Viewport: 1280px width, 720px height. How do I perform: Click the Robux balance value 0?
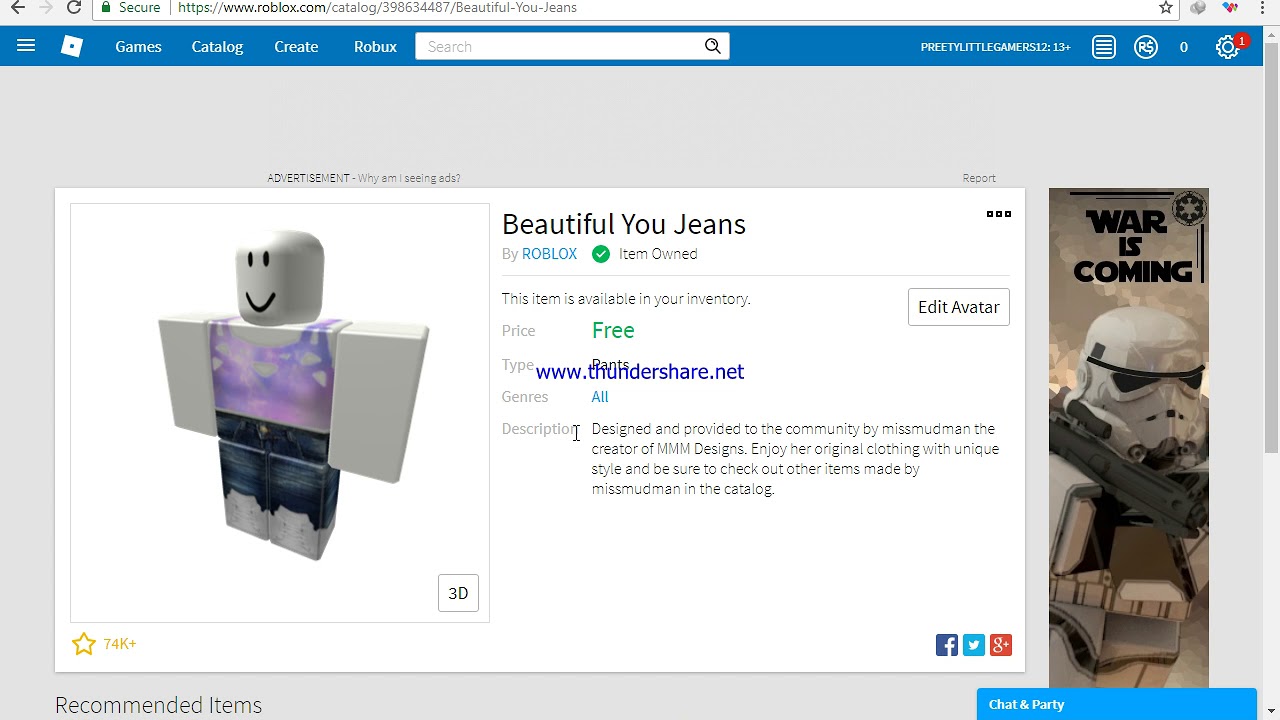[1184, 47]
